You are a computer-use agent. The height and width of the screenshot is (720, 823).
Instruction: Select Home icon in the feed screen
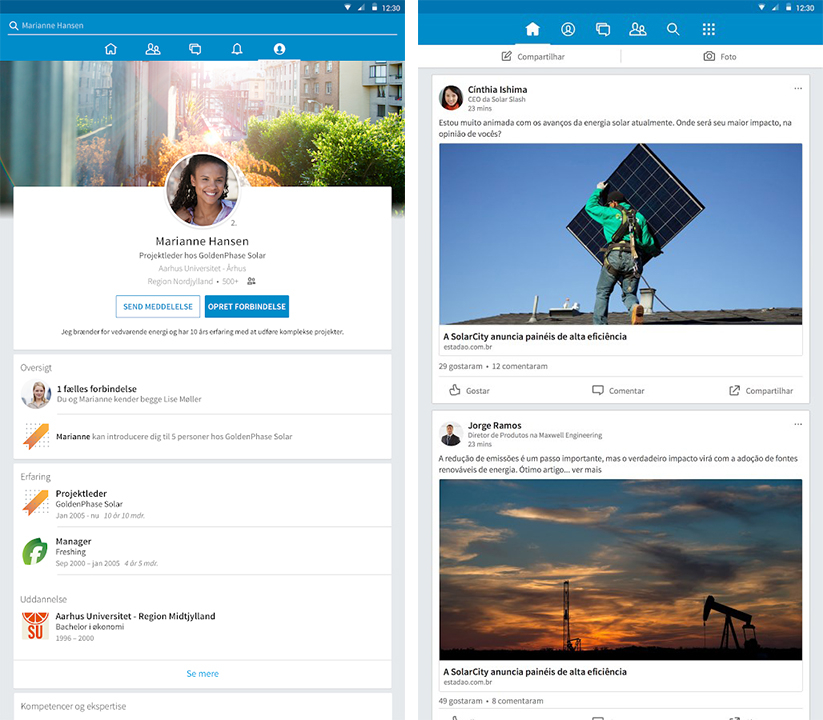[x=533, y=29]
